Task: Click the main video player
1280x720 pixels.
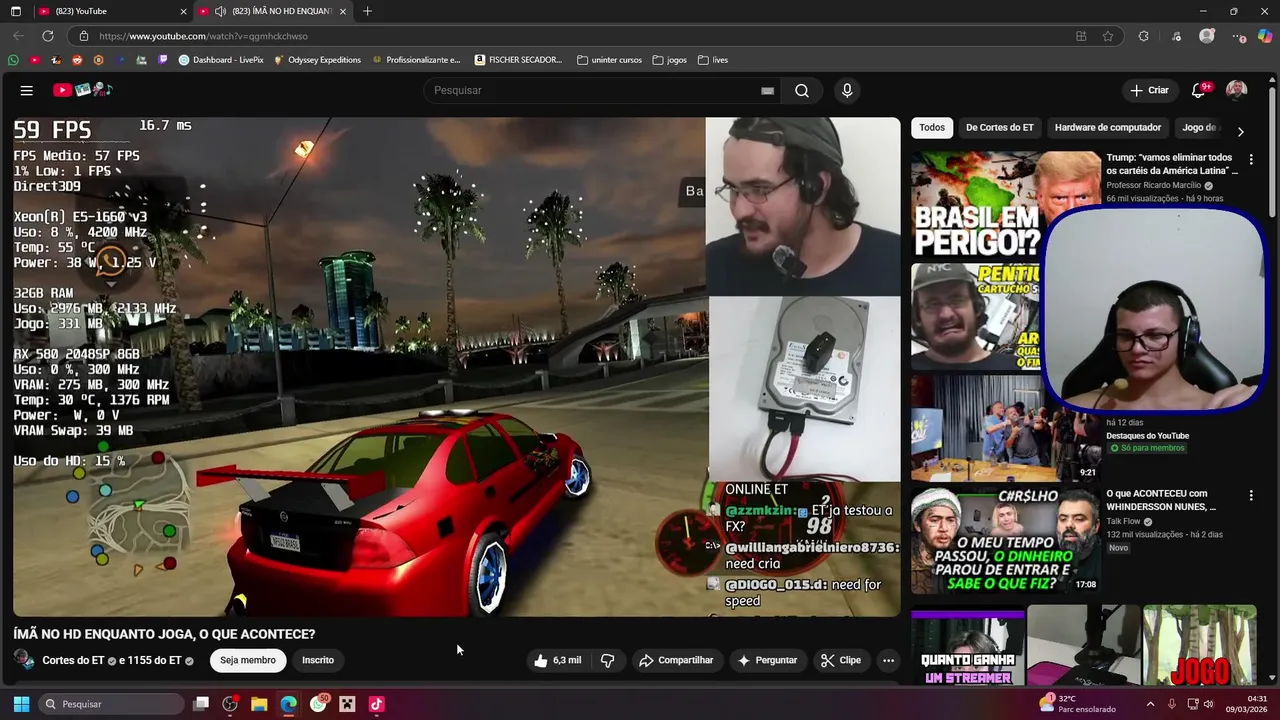Action: coord(457,367)
